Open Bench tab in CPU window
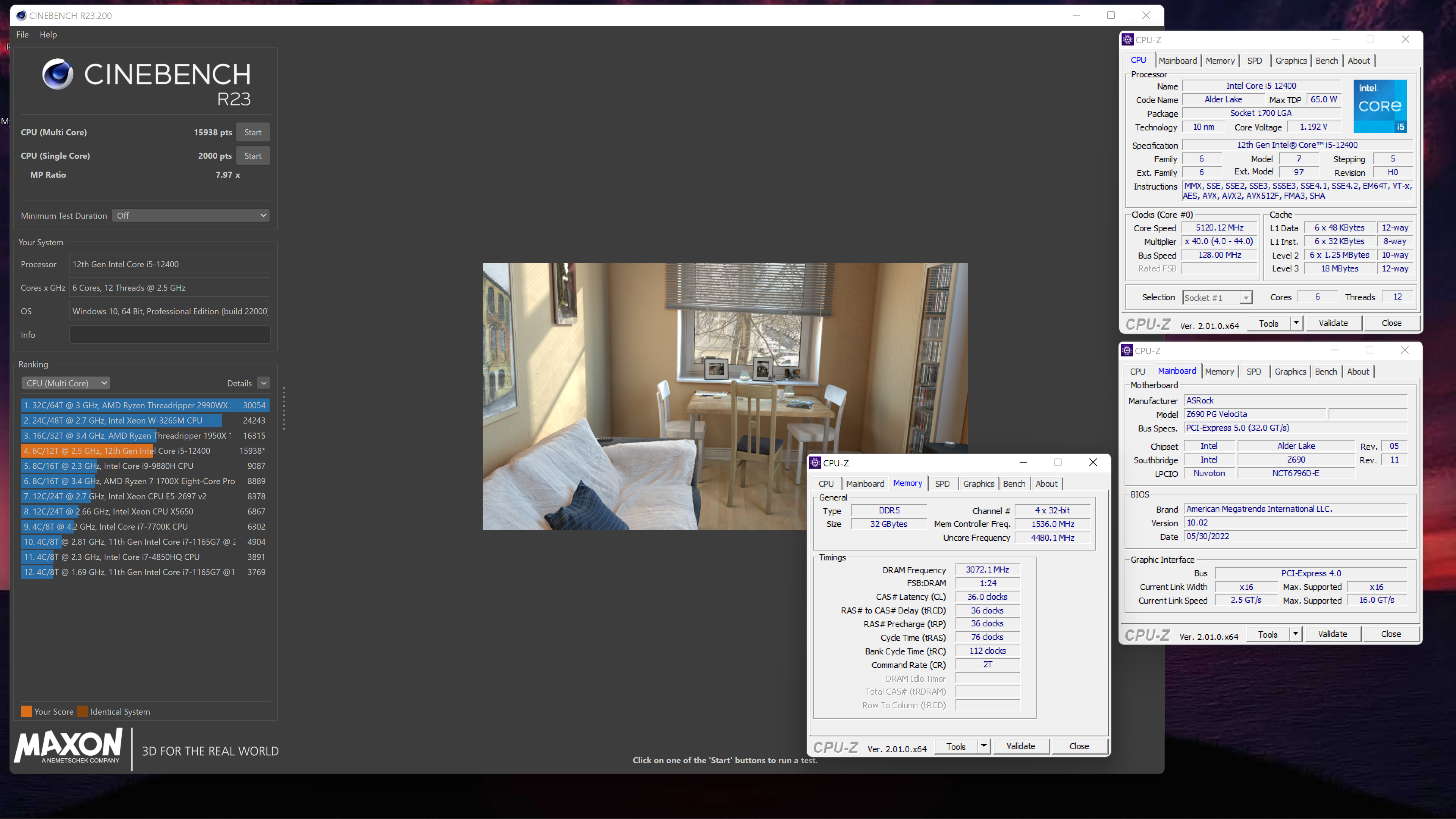Screen dimensions: 1456x819 [1326, 61]
